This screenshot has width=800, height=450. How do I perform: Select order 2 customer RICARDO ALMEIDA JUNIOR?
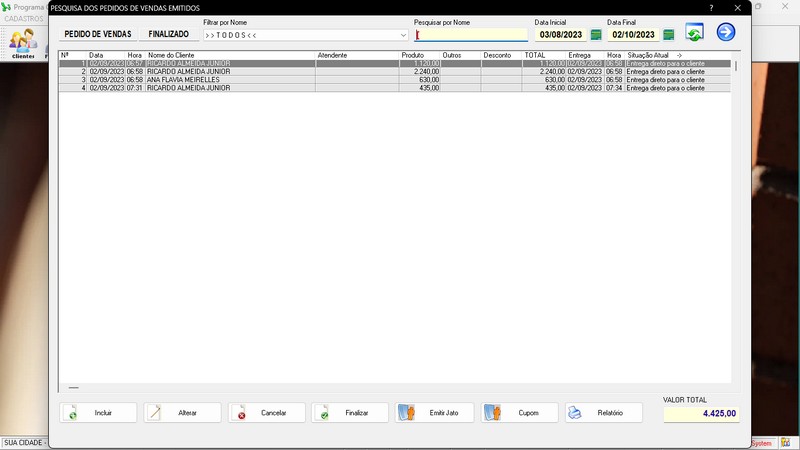pos(188,72)
